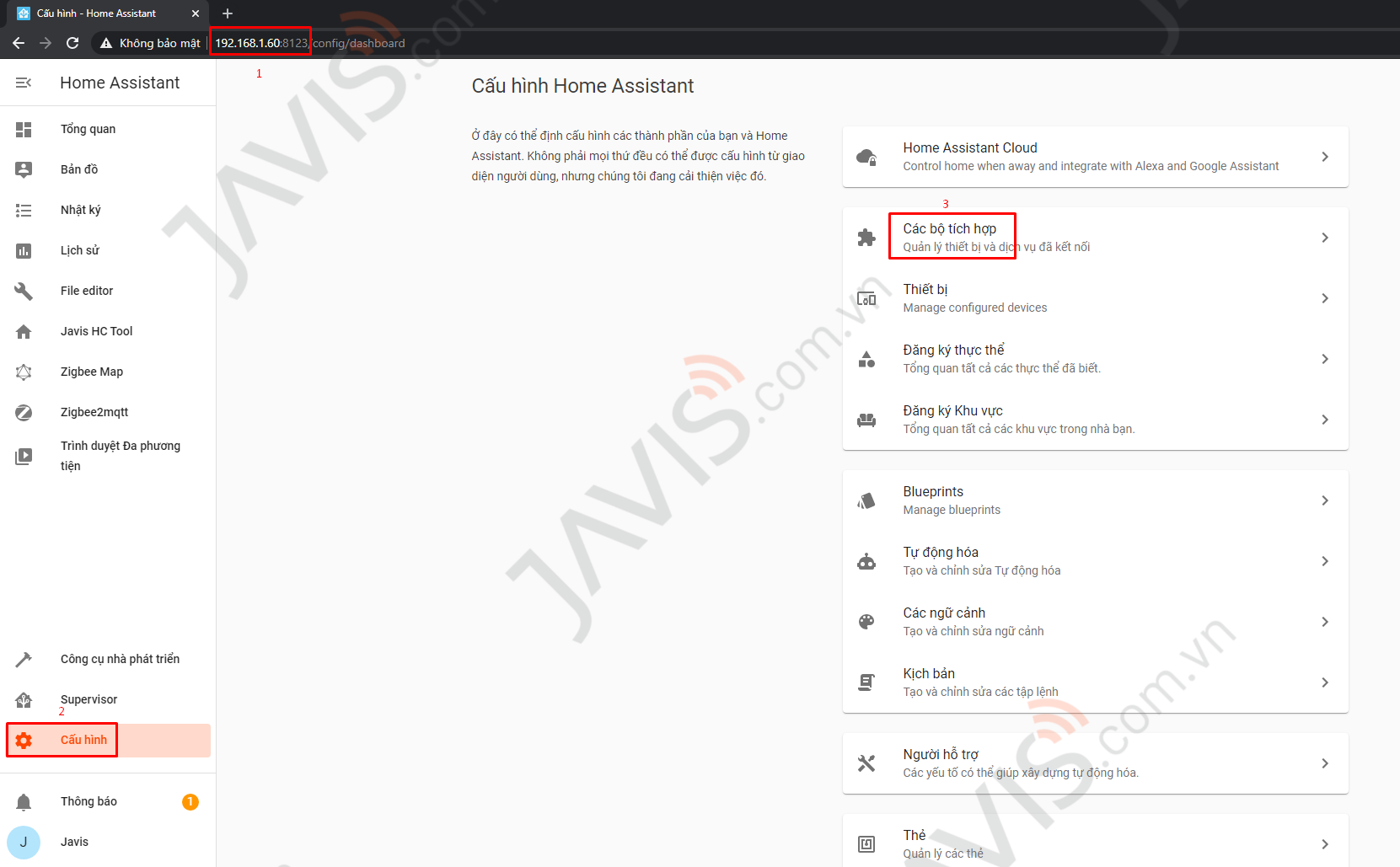
Task: Select Thông báo in the sidebar
Action: (x=108, y=801)
